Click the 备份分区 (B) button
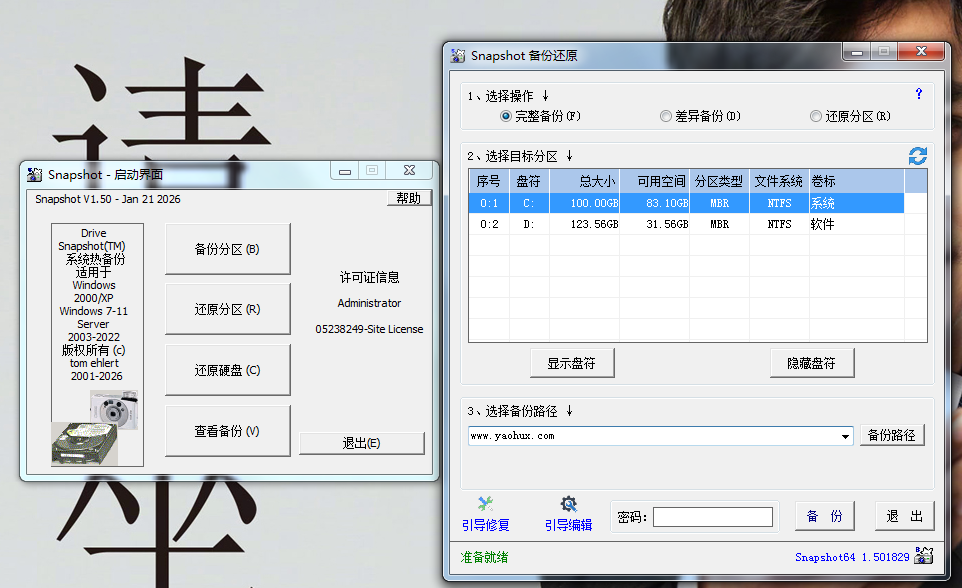Image resolution: width=962 pixels, height=588 pixels. point(227,249)
